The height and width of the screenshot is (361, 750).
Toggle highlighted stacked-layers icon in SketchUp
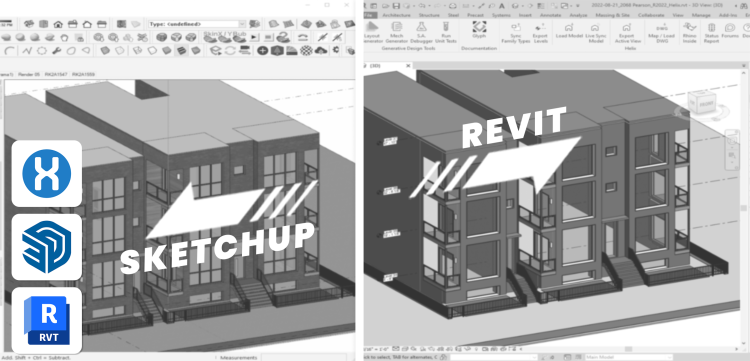pos(181,50)
